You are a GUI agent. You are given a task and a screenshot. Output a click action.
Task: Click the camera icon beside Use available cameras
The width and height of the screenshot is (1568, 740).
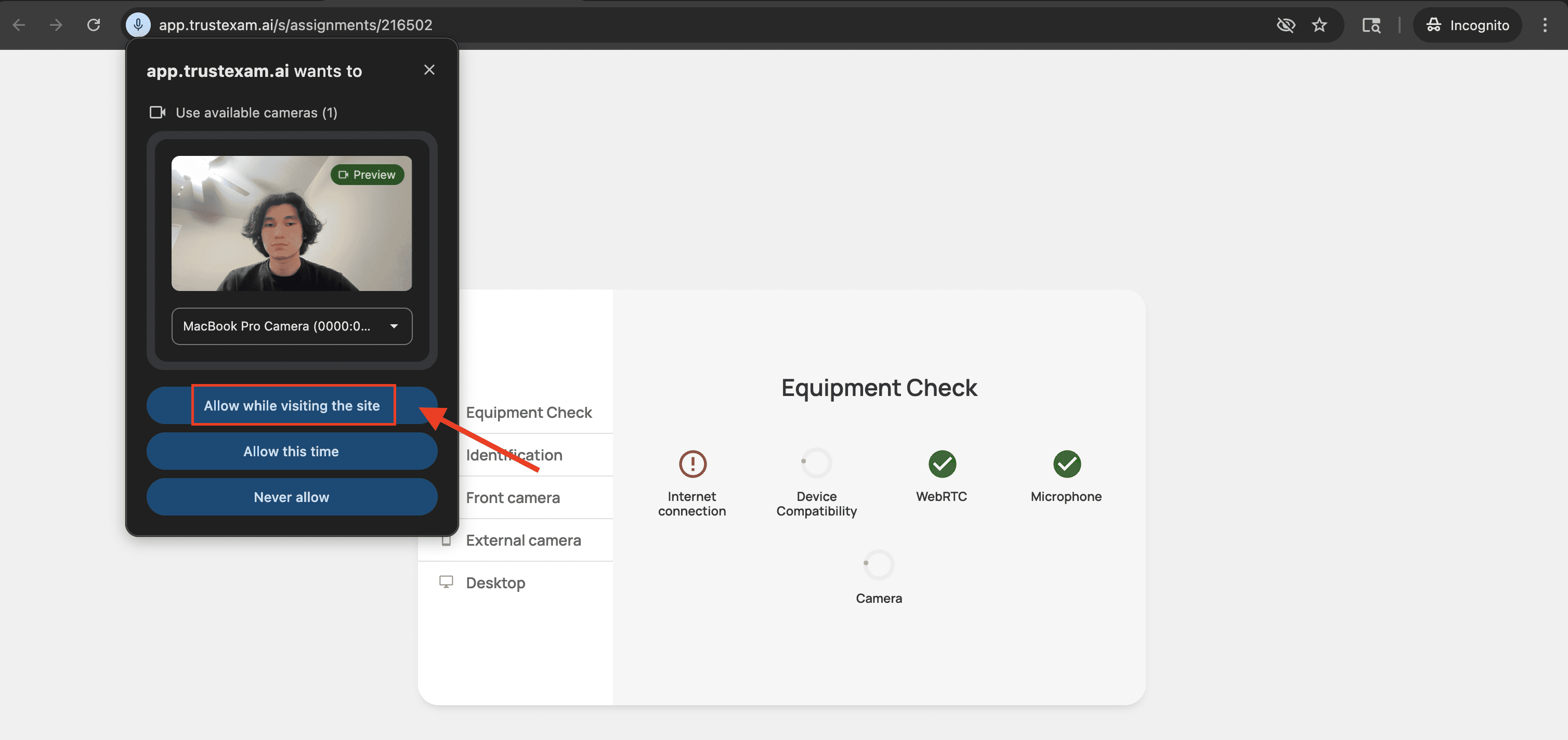(158, 113)
